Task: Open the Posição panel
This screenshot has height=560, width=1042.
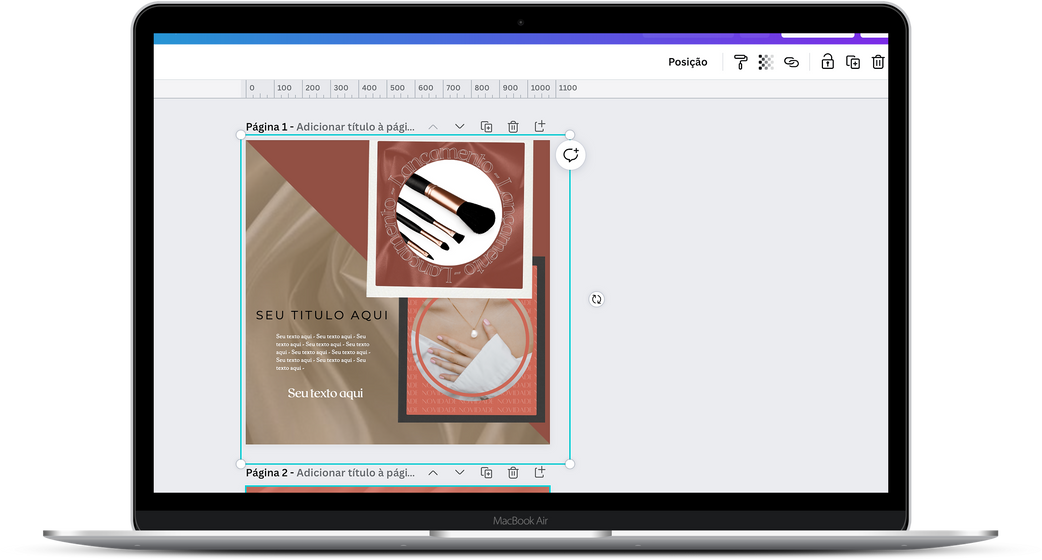Action: point(687,62)
